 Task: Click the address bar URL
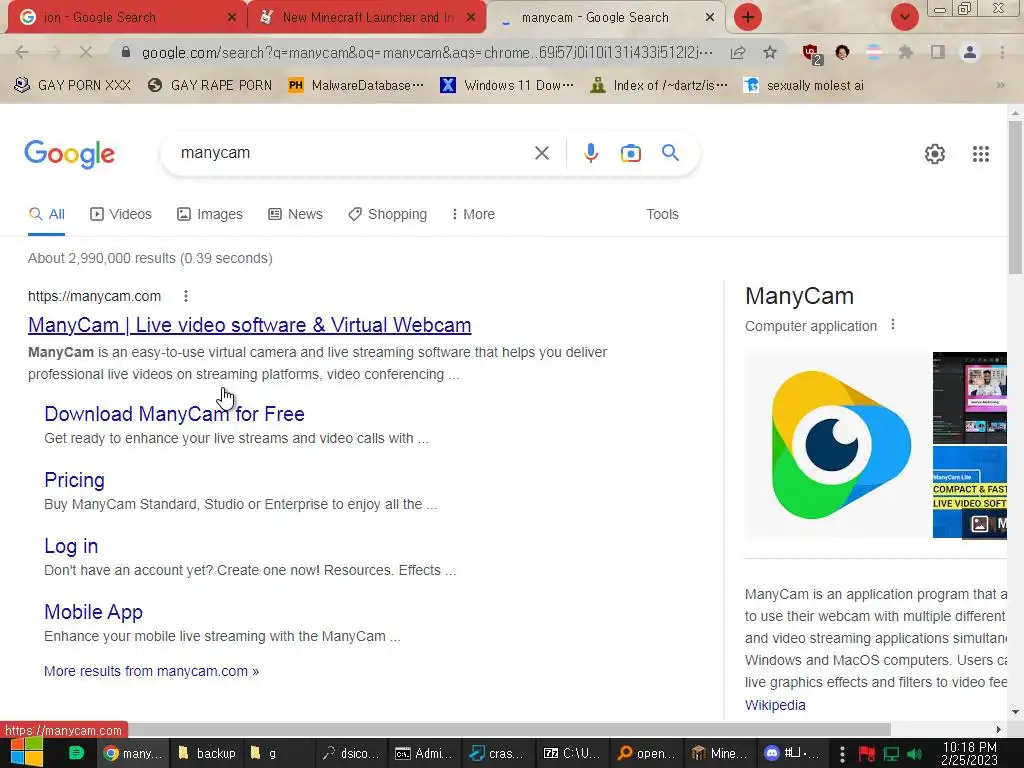427,52
